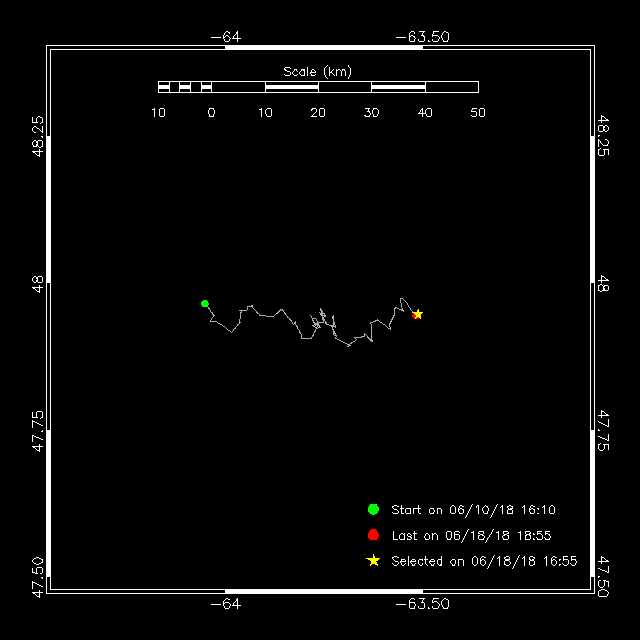Click the left axis latitude label '47.50'
This screenshot has width=640, height=640.
coord(37,578)
